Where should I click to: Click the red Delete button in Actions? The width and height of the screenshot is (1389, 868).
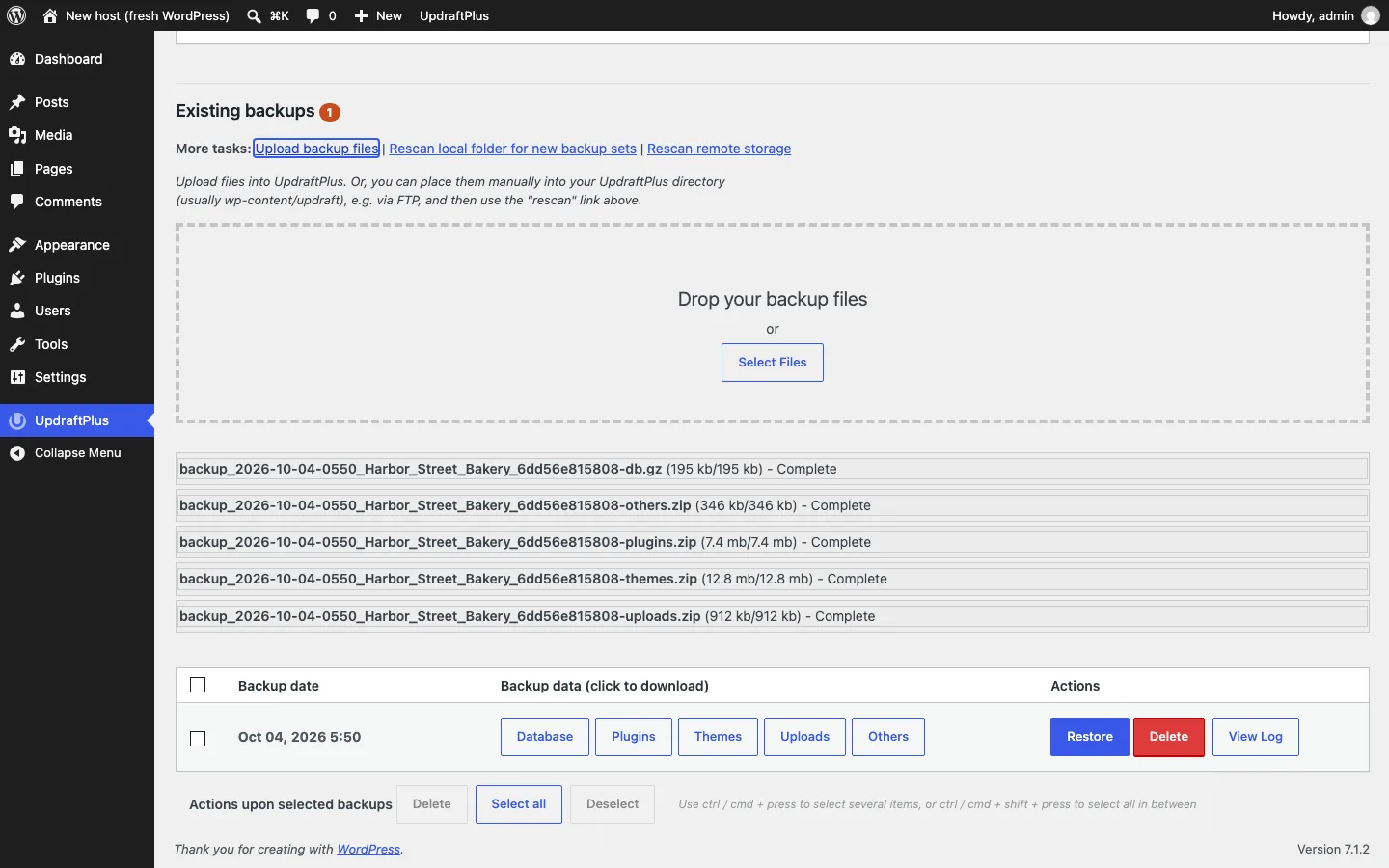pyautogui.click(x=1169, y=737)
